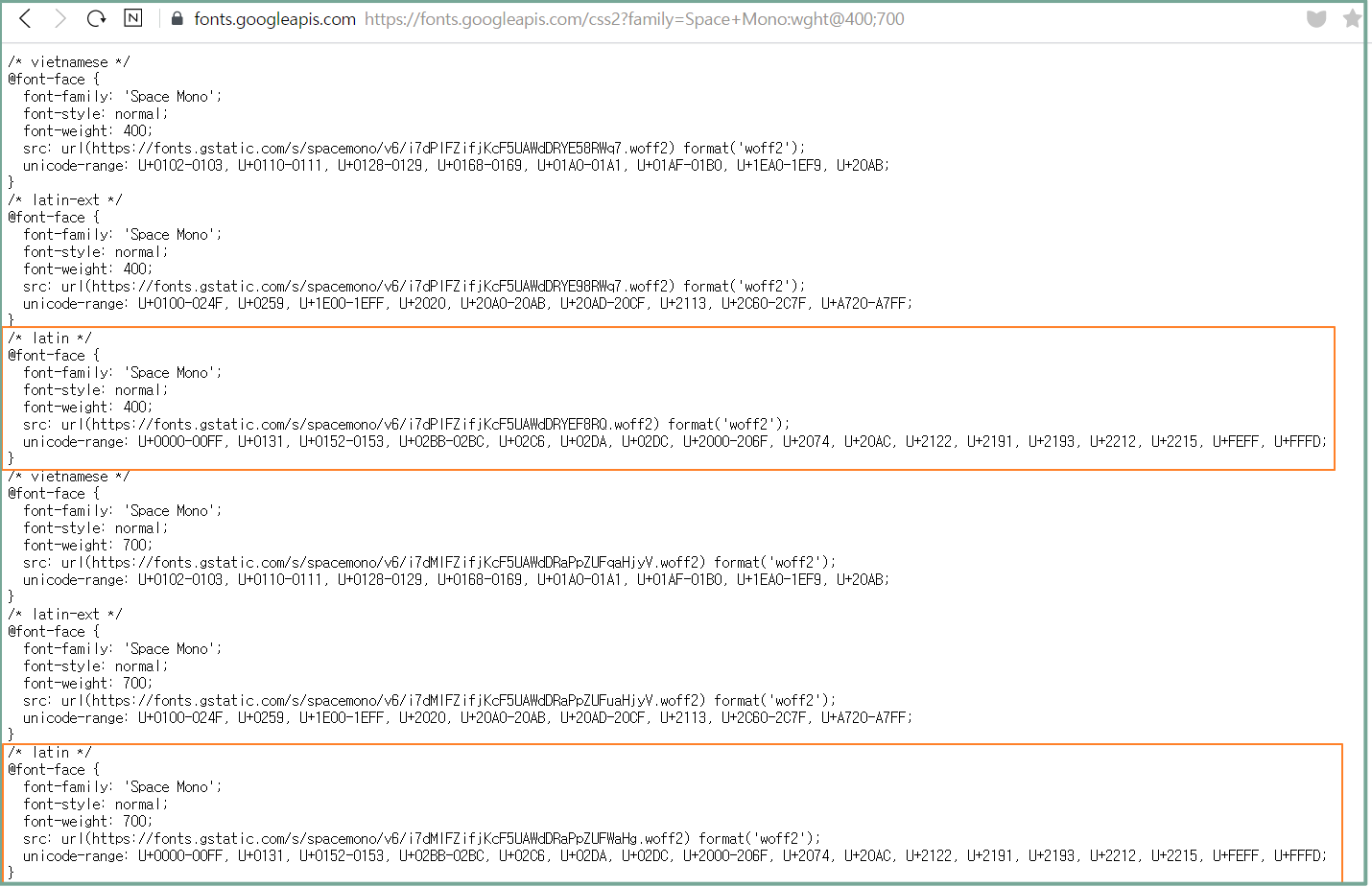The width and height of the screenshot is (1372, 887).
Task: Click 'font-weight: 700;' in the latin-ext block
Action: 88,684
